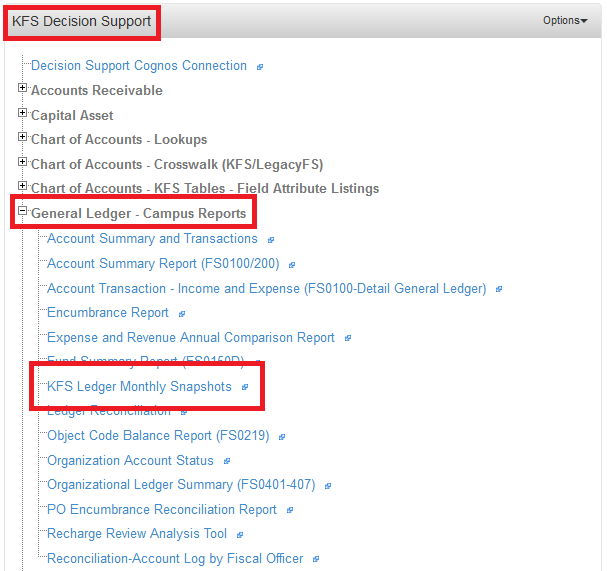The width and height of the screenshot is (607, 571).
Task: Open Decision Support Cognos Connection link
Action: tap(139, 66)
